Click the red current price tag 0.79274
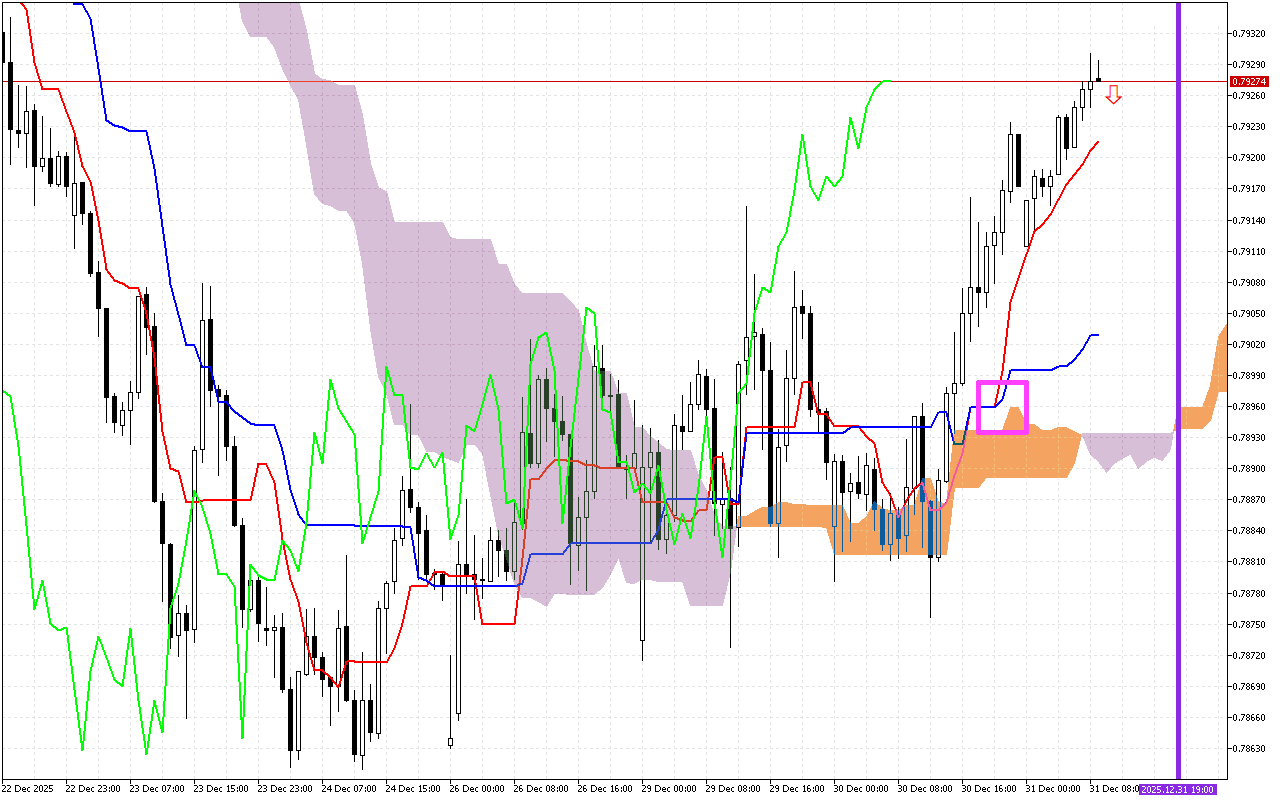The height and width of the screenshot is (800, 1280). tap(1249, 81)
